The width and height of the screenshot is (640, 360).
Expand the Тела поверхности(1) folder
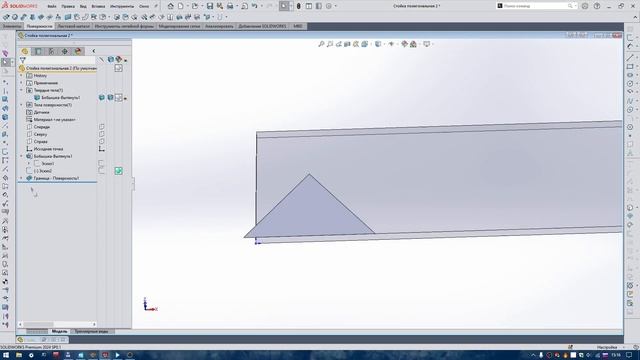click(x=22, y=105)
